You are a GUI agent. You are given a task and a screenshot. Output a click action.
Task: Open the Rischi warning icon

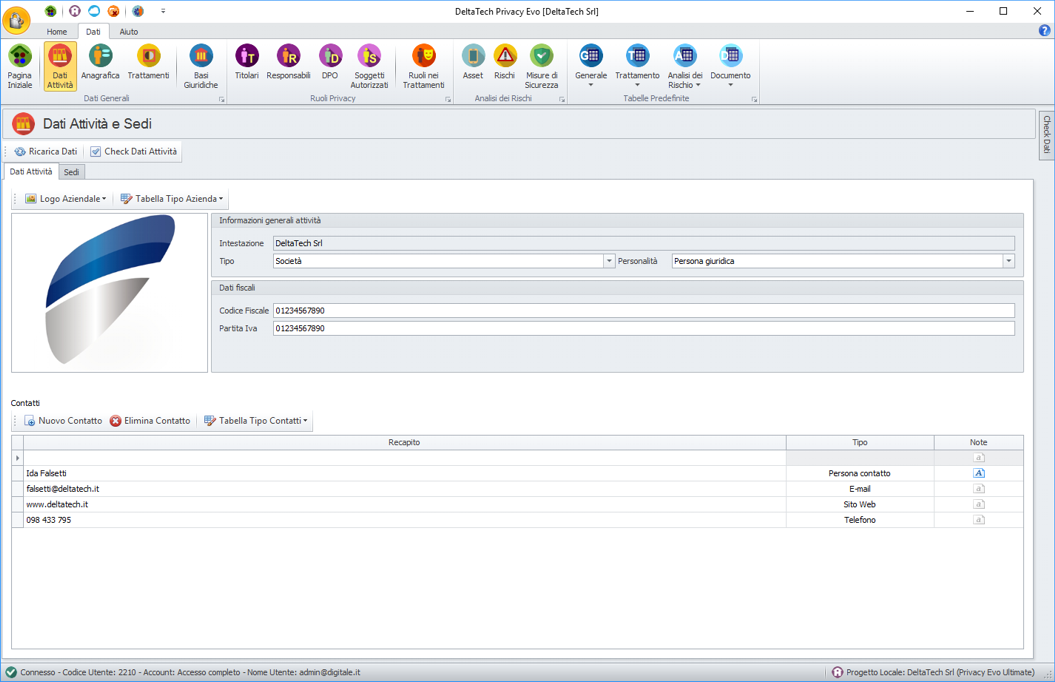(505, 62)
